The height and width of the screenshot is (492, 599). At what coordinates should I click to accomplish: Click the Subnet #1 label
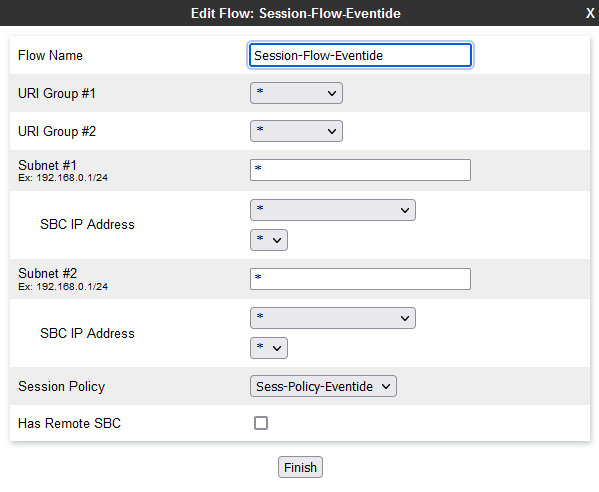tap(47, 165)
